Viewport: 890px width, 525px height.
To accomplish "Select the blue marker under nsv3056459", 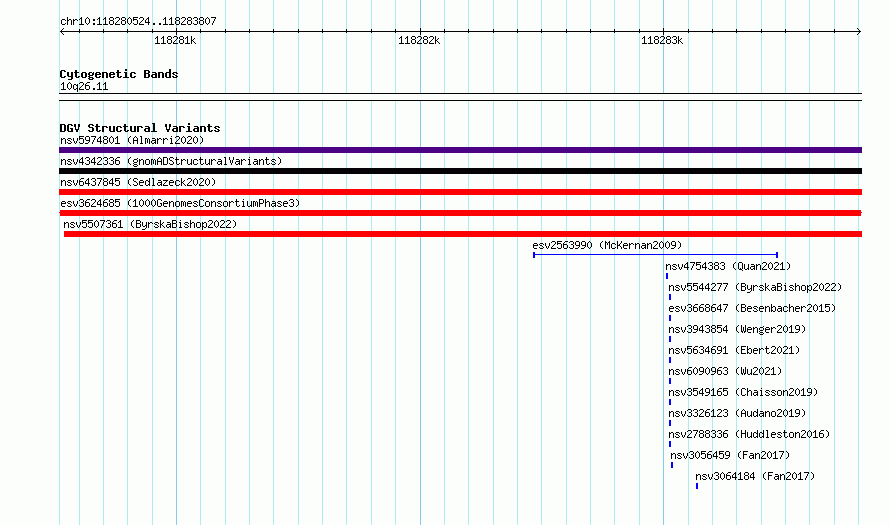I will coord(672,465).
